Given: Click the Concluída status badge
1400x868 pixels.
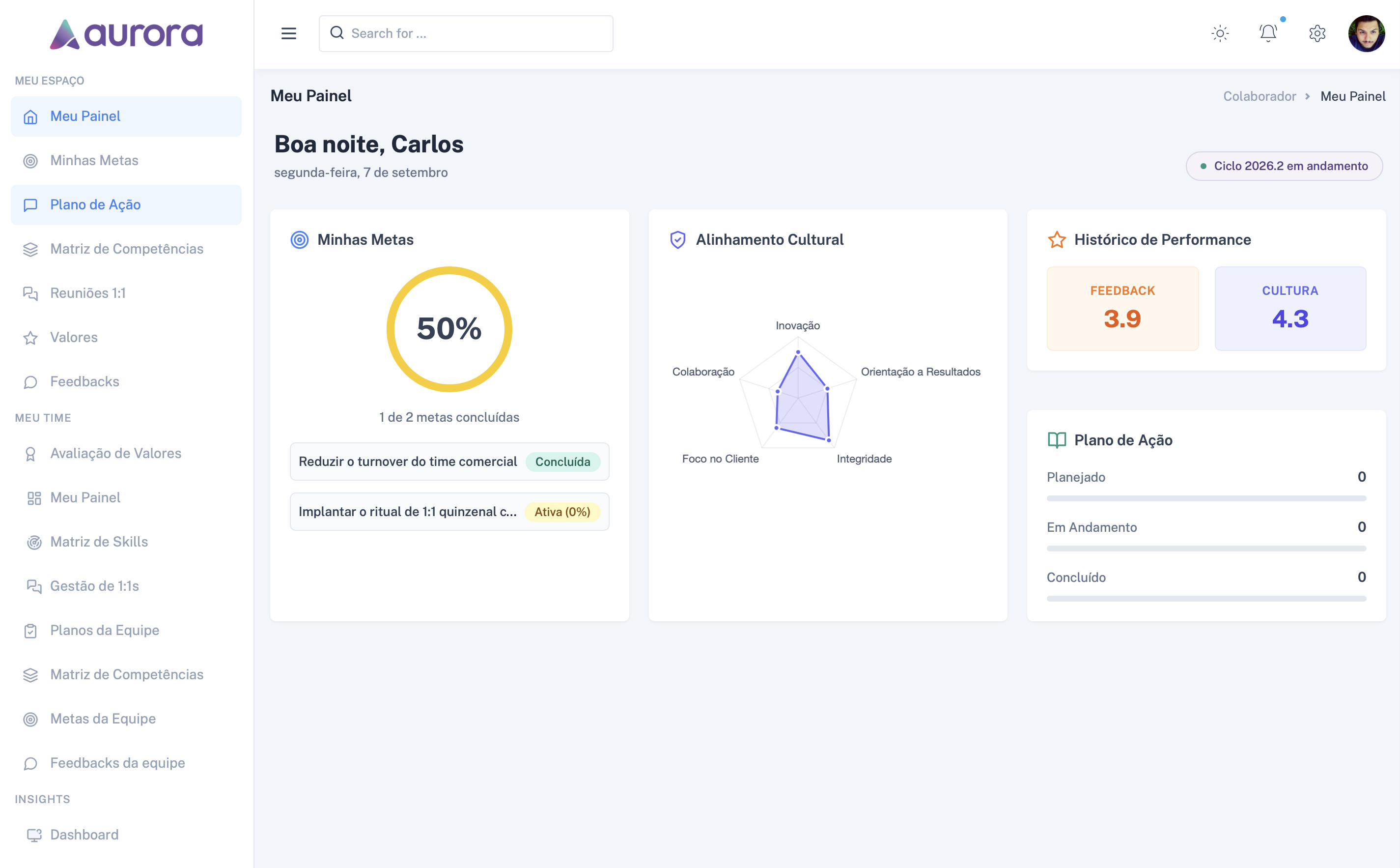Looking at the screenshot, I should pos(562,462).
